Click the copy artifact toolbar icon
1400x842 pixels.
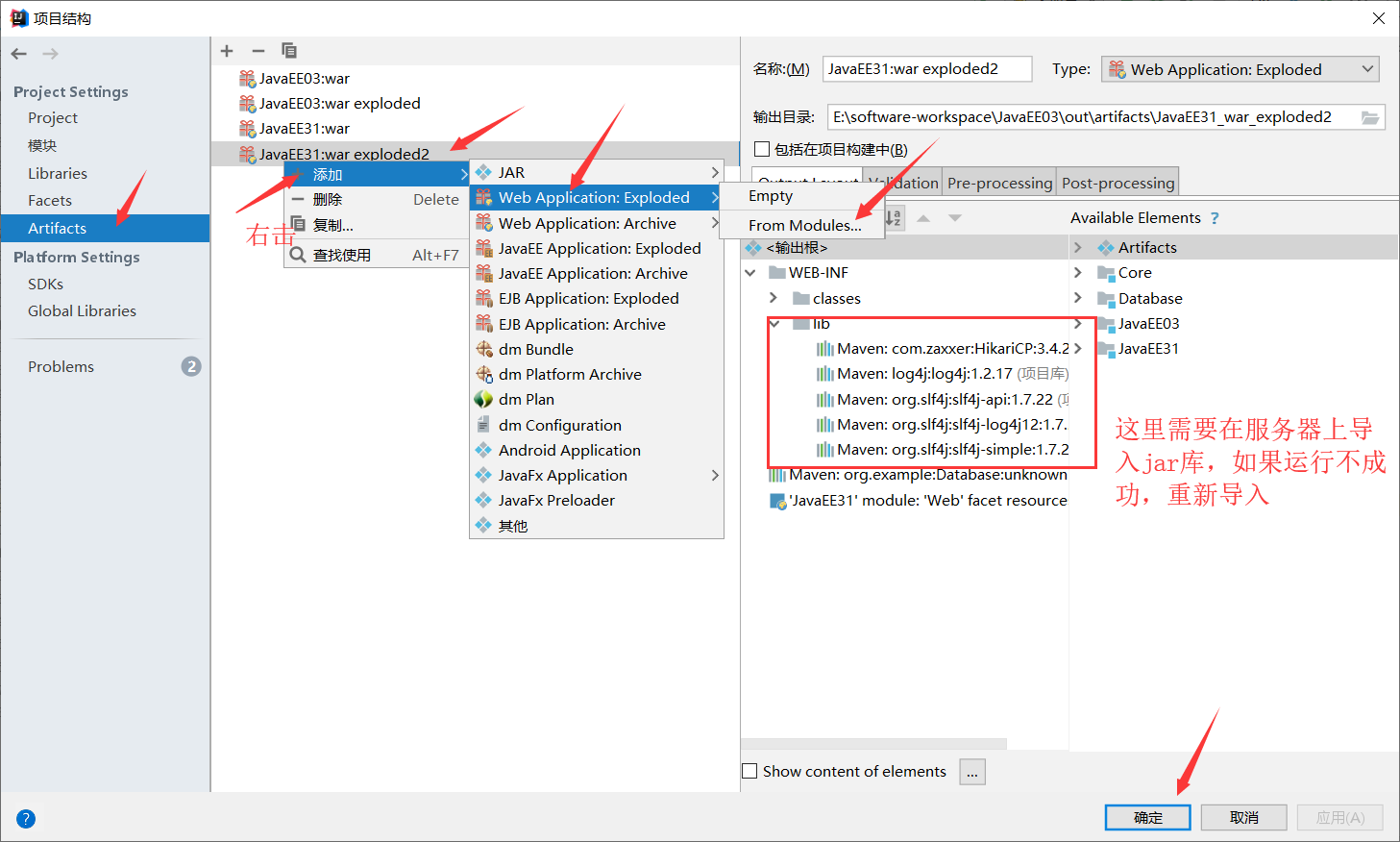(x=289, y=51)
